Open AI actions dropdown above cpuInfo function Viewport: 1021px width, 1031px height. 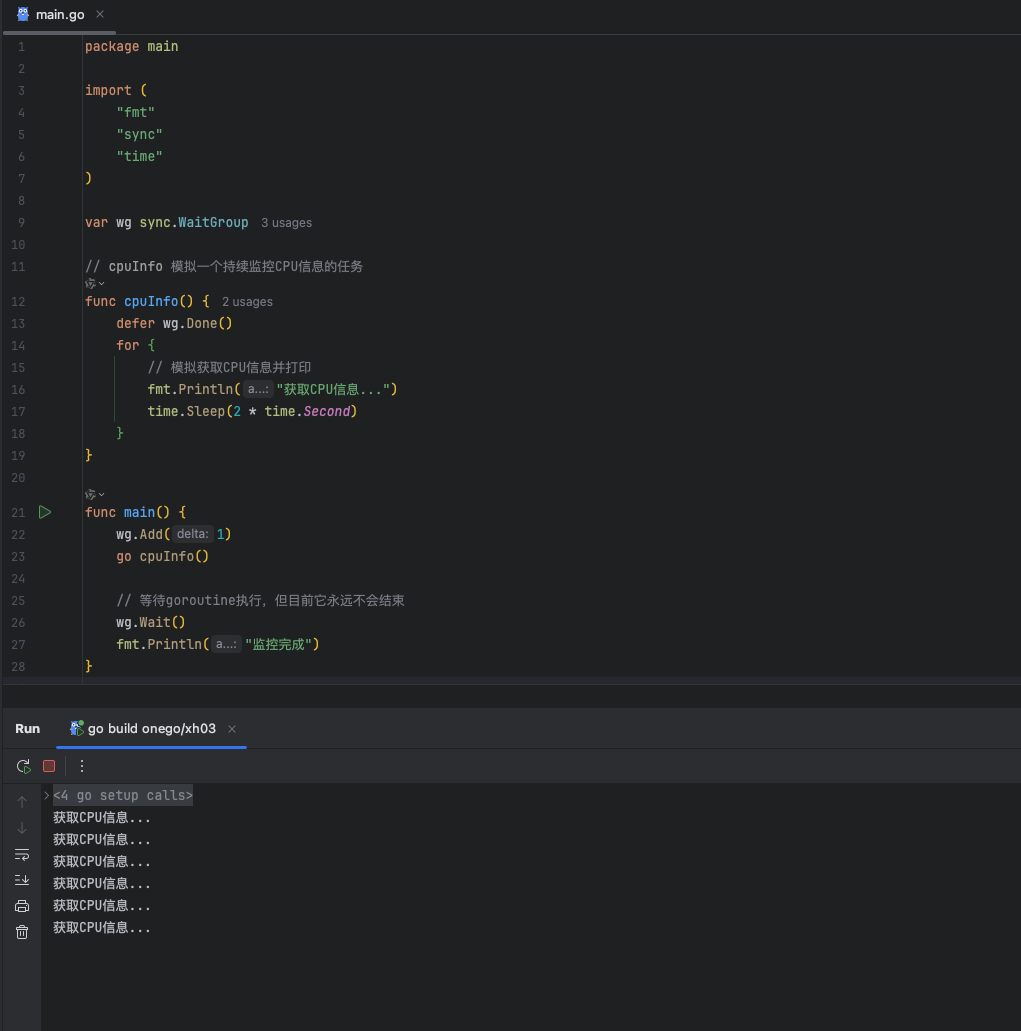point(95,283)
